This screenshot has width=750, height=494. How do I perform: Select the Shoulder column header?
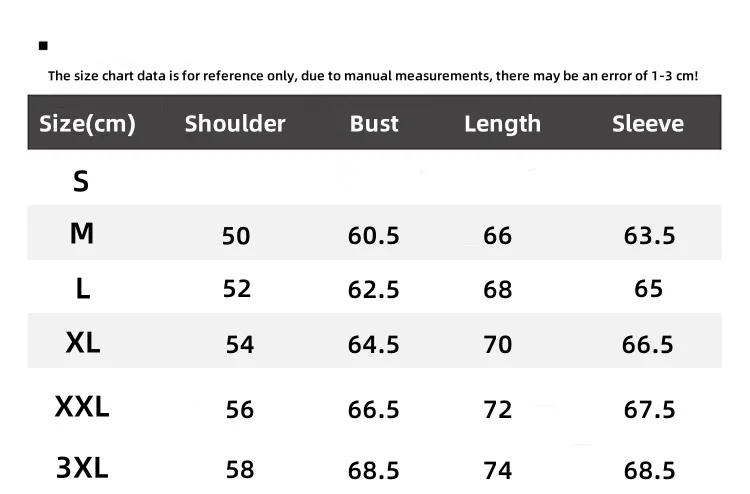coord(235,124)
